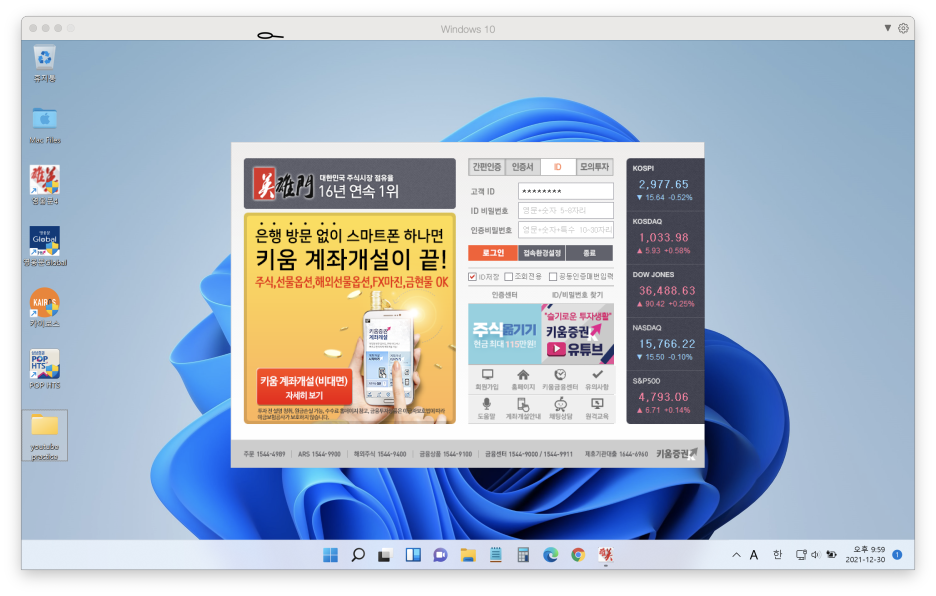The height and width of the screenshot is (596, 936).
Task: Expand the Parallels title bar dropdown arrow
Action: [888, 28]
